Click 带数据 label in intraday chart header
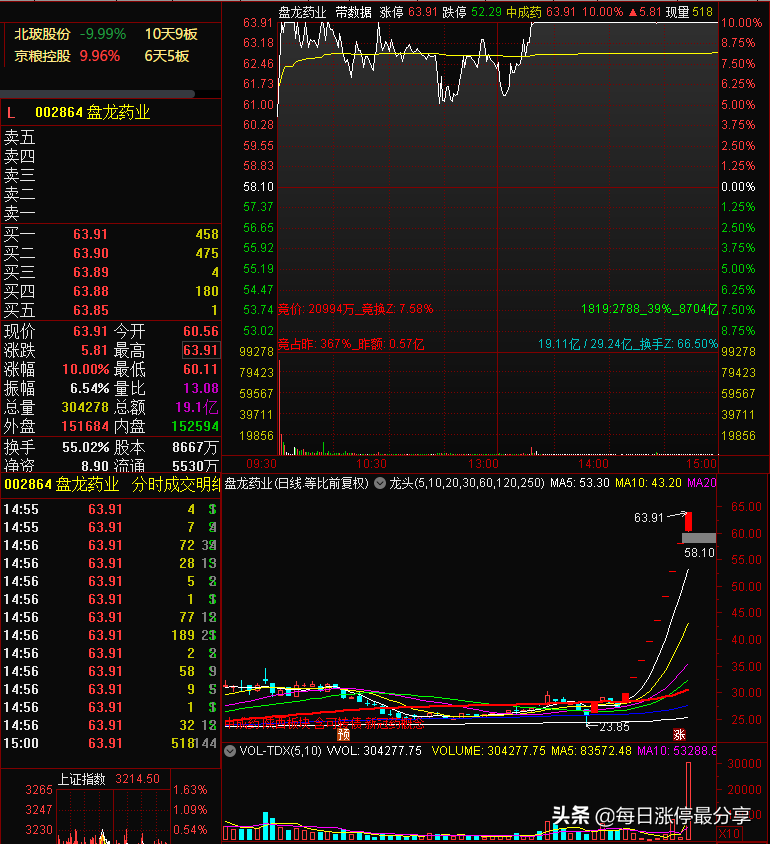The width and height of the screenshot is (770, 844). coord(354,12)
